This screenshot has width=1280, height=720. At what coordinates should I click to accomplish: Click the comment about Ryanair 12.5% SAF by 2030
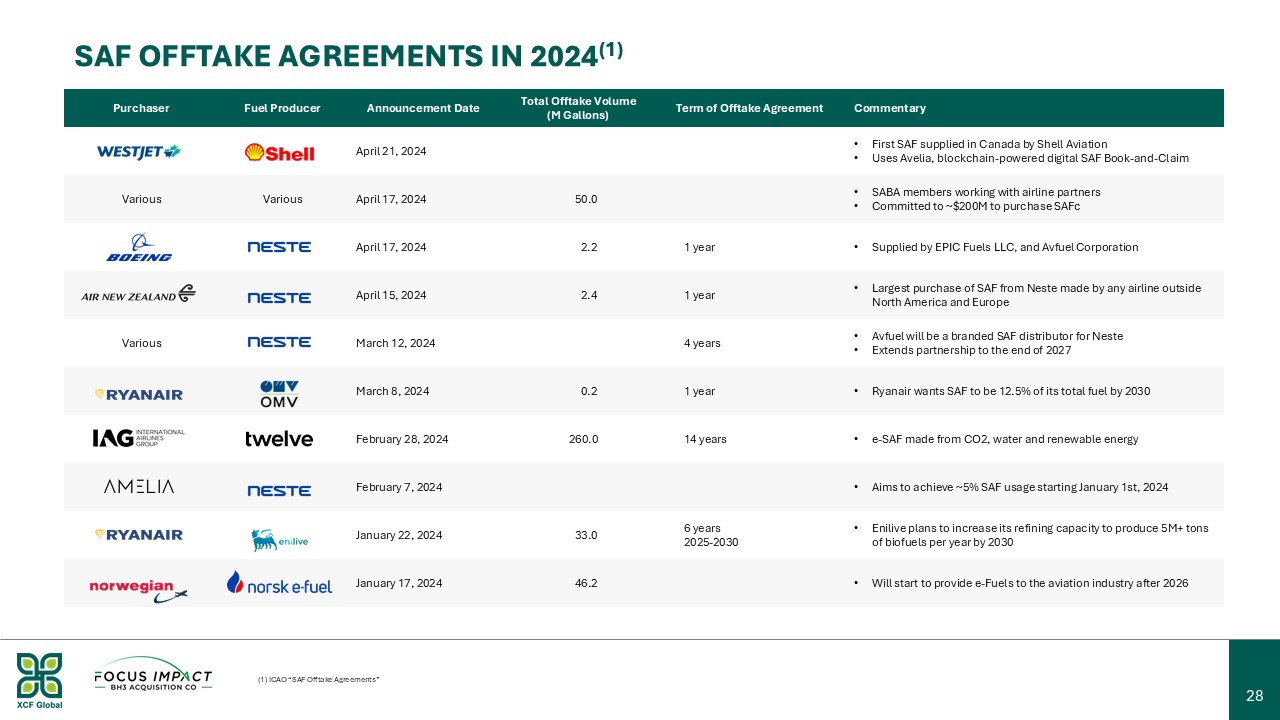[x=1011, y=391]
